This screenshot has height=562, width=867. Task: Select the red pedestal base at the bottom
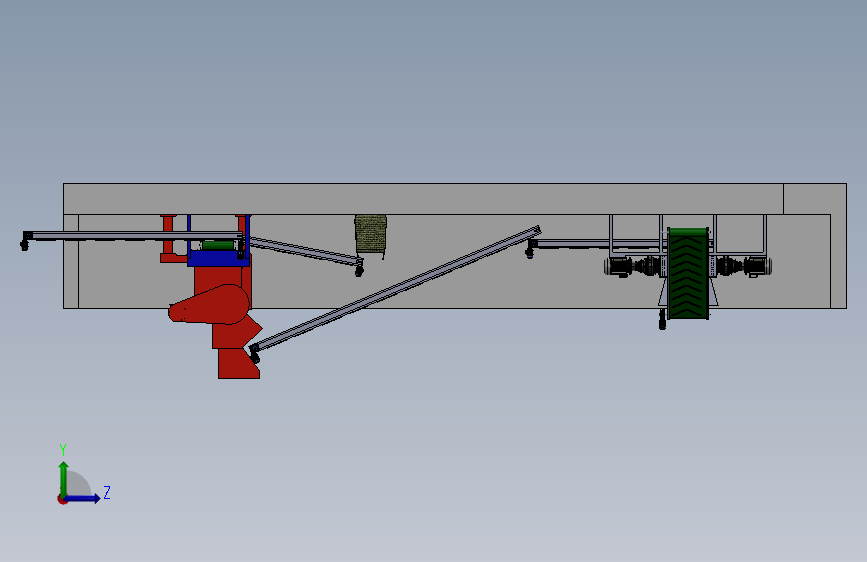[x=239, y=363]
